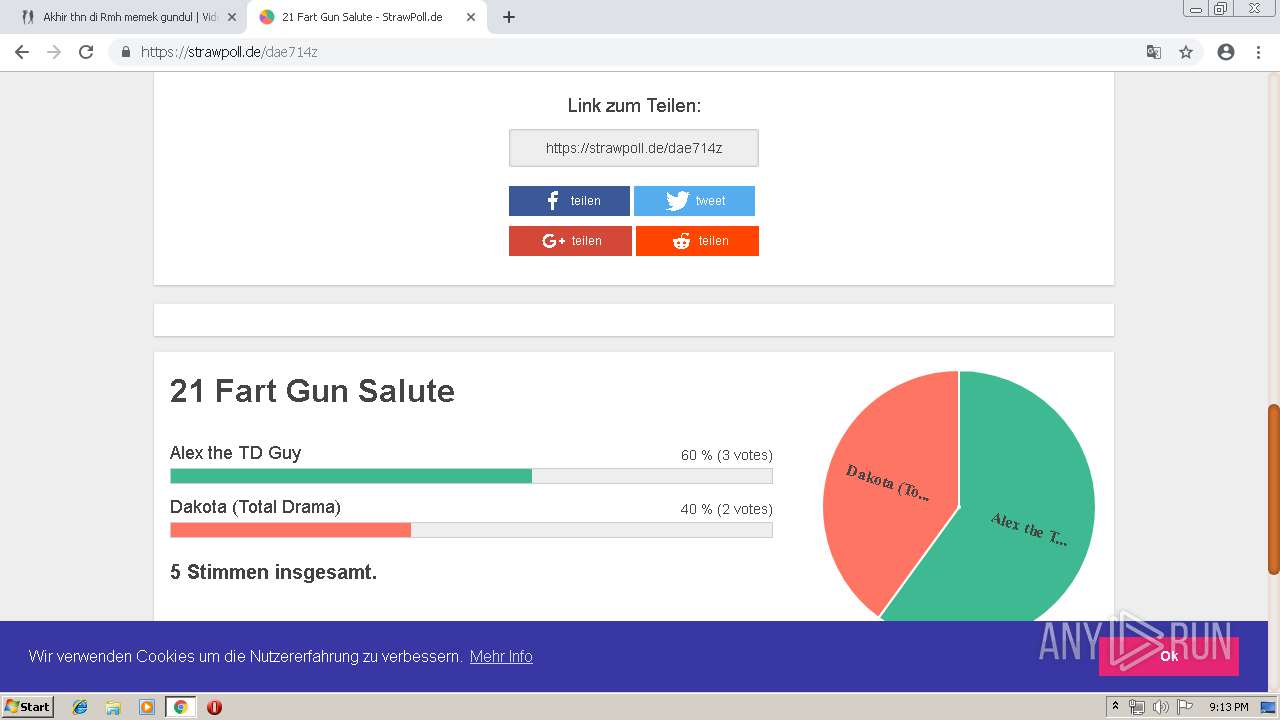
Task: Share the poll on Reddit
Action: (697, 241)
